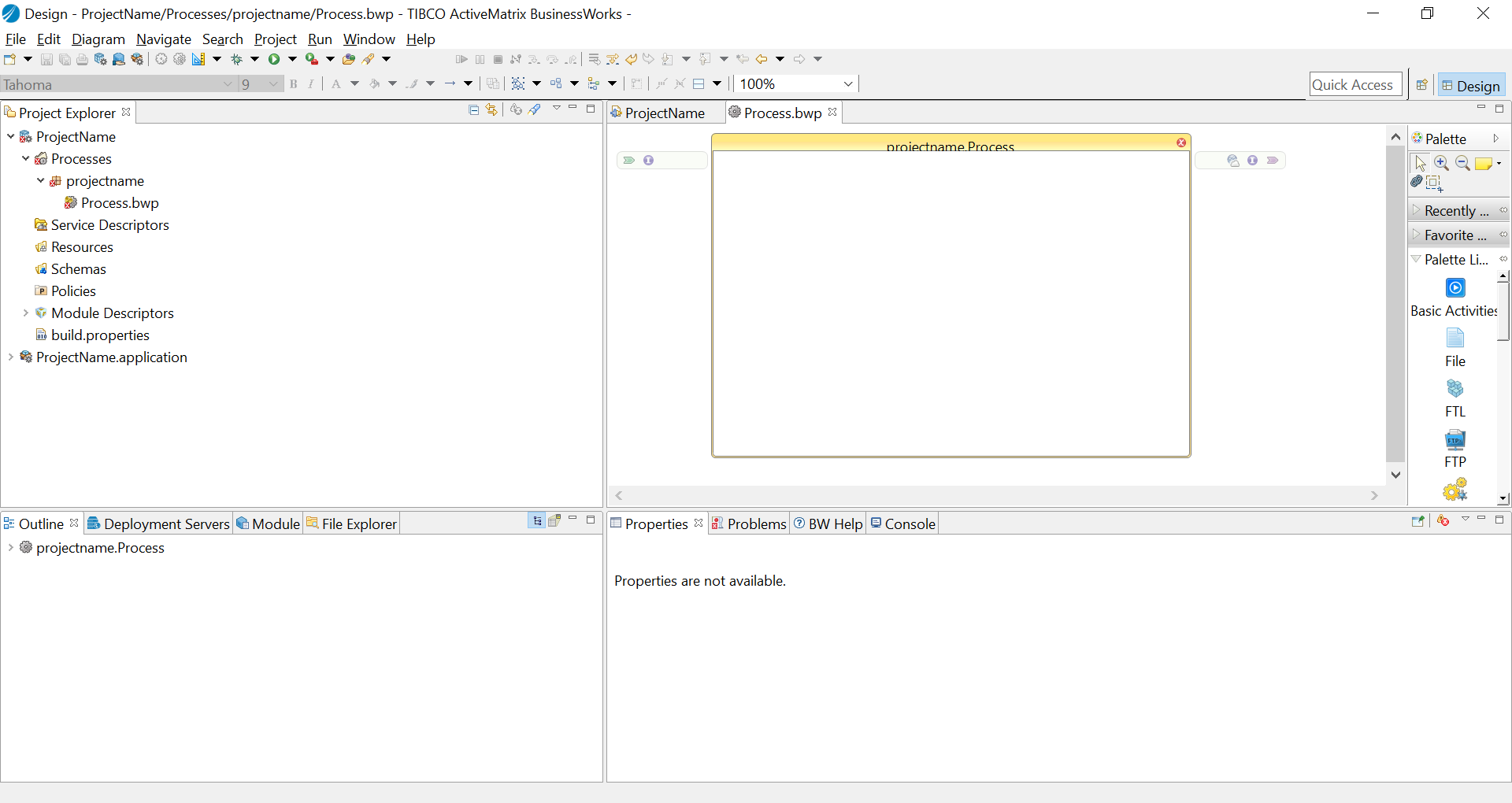Open the zoom percentage dropdown
This screenshot has width=1512, height=803.
point(848,84)
